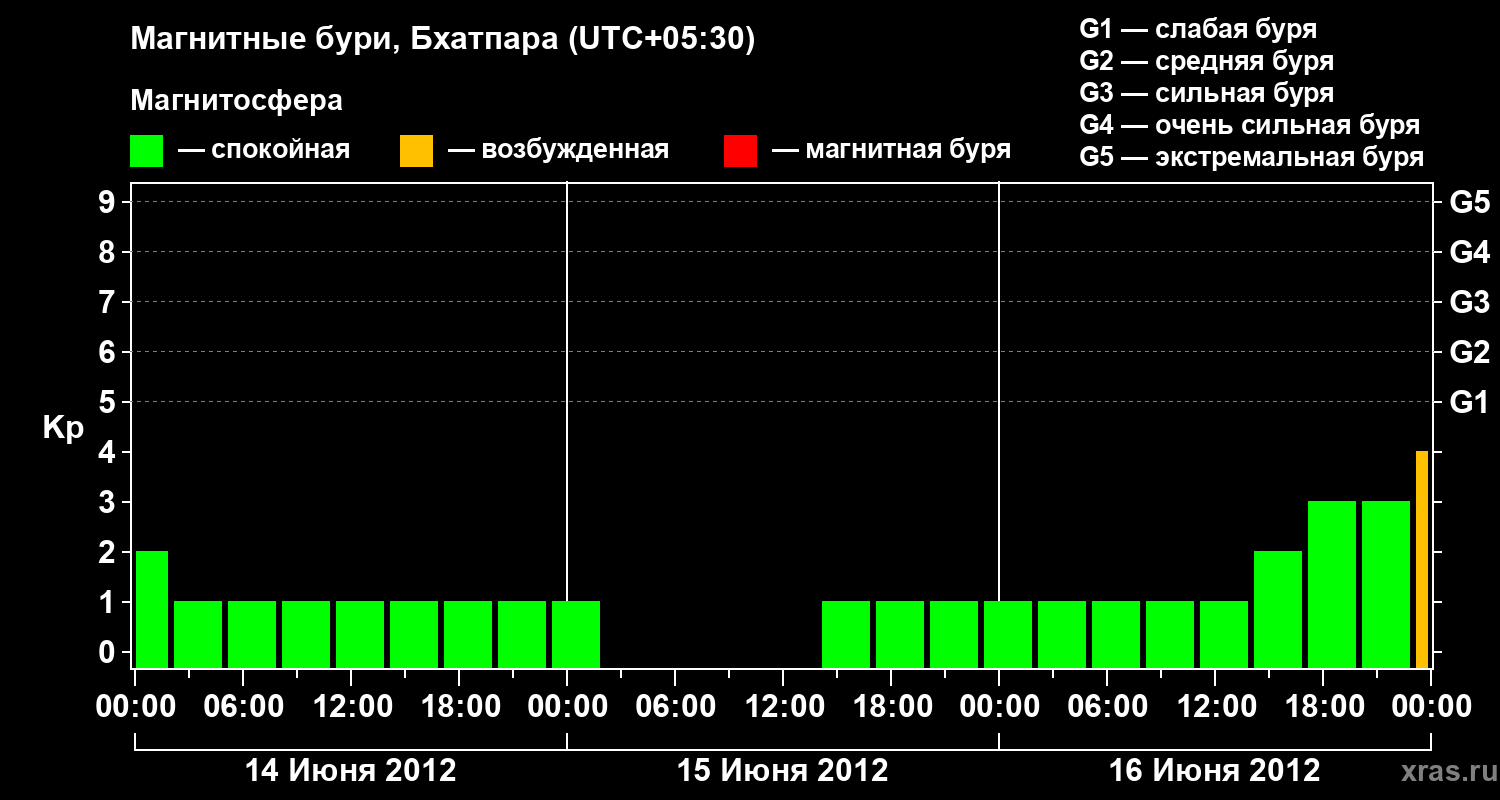
Task: Click 'G5 — экстремальная буря' legend line
Action: click(x=1252, y=157)
